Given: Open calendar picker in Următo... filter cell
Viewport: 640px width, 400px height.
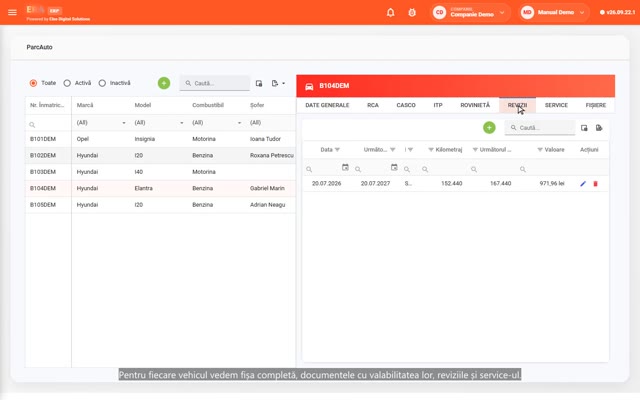Looking at the screenshot, I should point(394,167).
